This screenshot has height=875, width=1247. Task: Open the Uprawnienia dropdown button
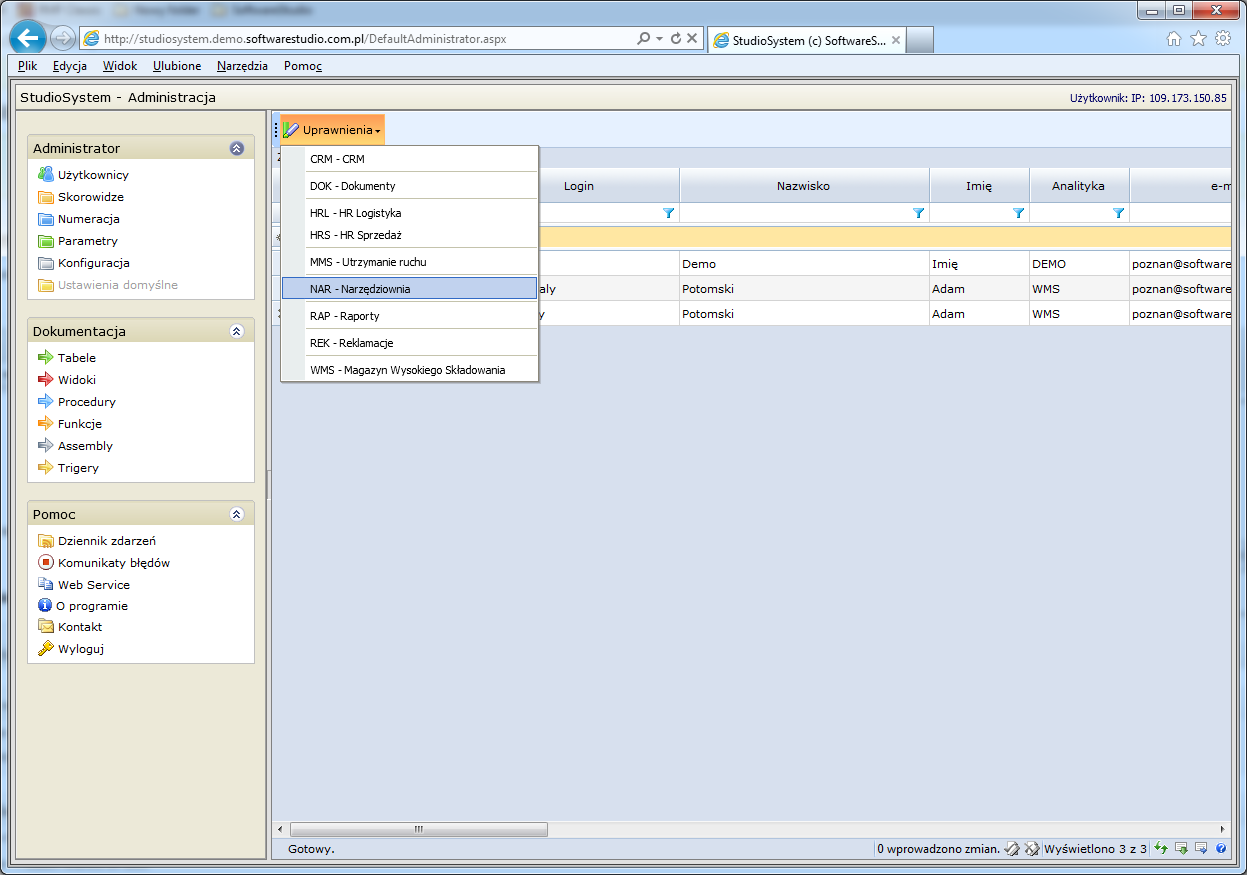pos(332,130)
